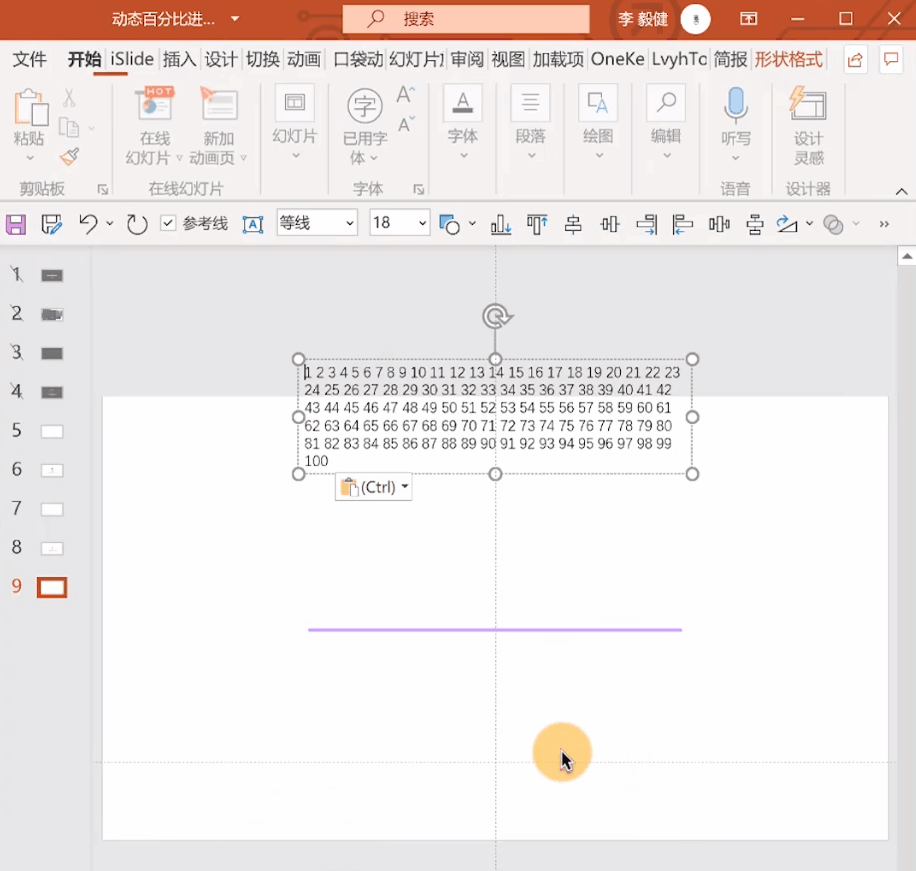Switch to the 设计 Design tab

220,60
